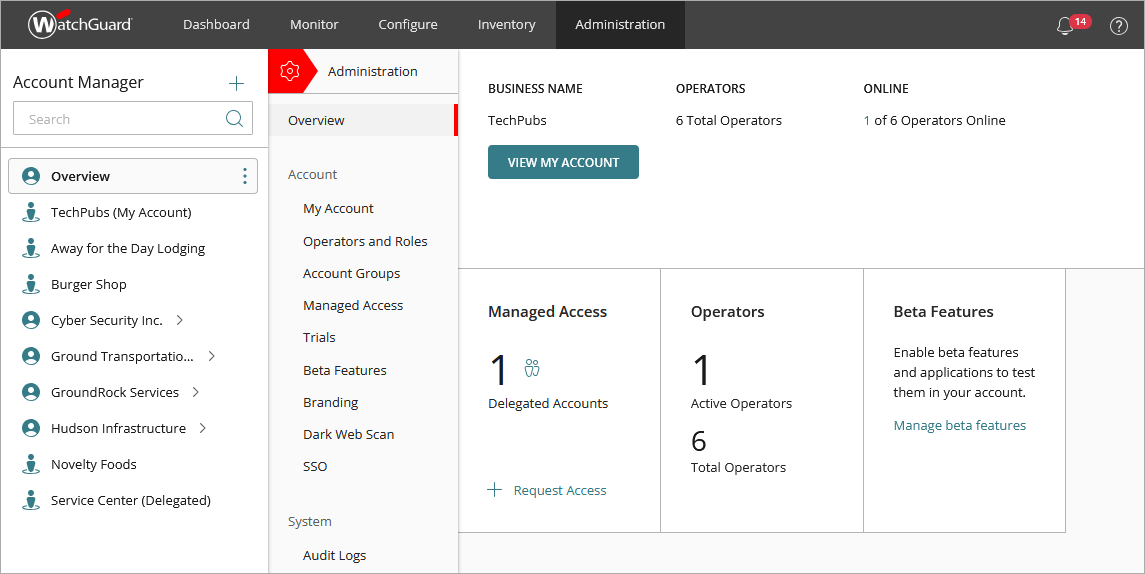Click the 'Active Operators' label
The height and width of the screenshot is (574, 1145).
pos(741,403)
